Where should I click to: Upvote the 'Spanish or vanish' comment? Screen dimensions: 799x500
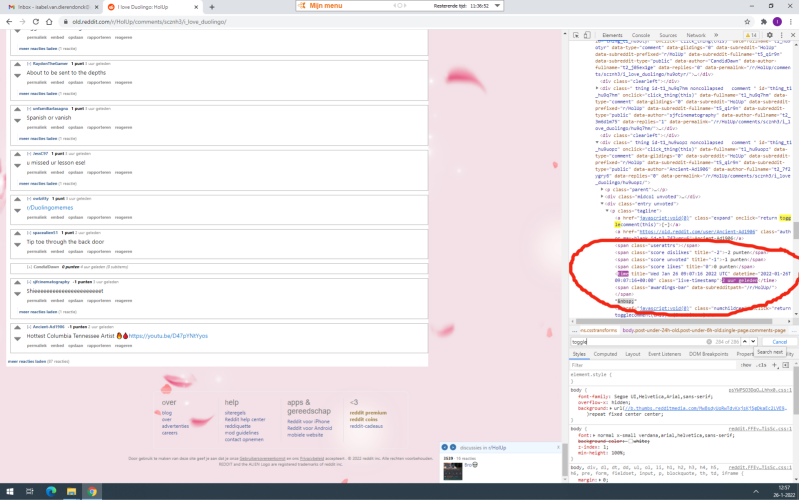coord(17,110)
